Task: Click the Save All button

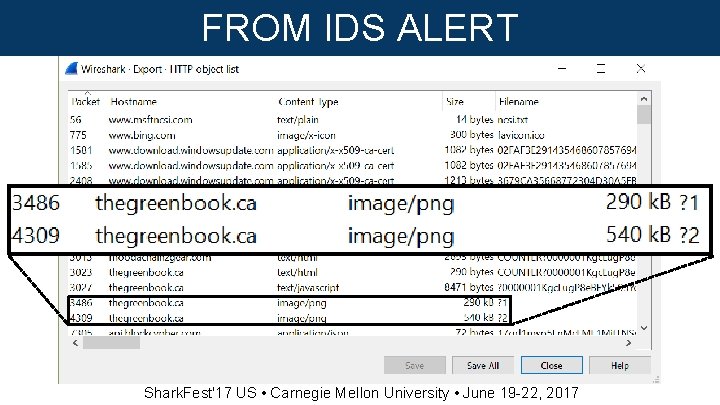Action: tap(483, 366)
